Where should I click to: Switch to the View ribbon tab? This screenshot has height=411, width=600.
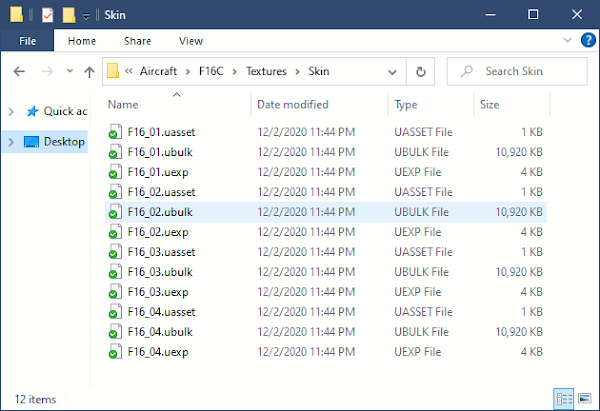(x=191, y=41)
